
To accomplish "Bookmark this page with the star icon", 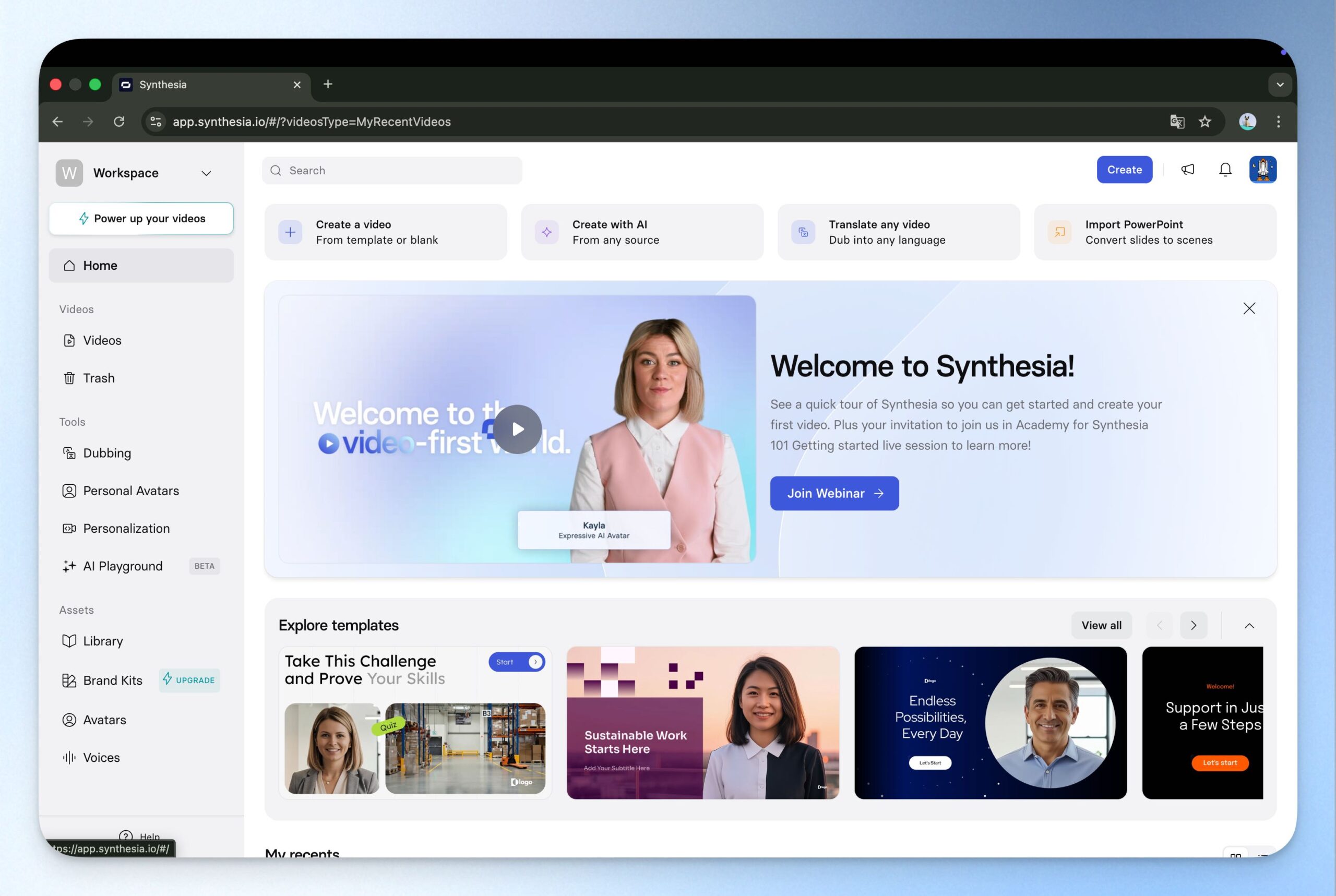I will 1204,122.
